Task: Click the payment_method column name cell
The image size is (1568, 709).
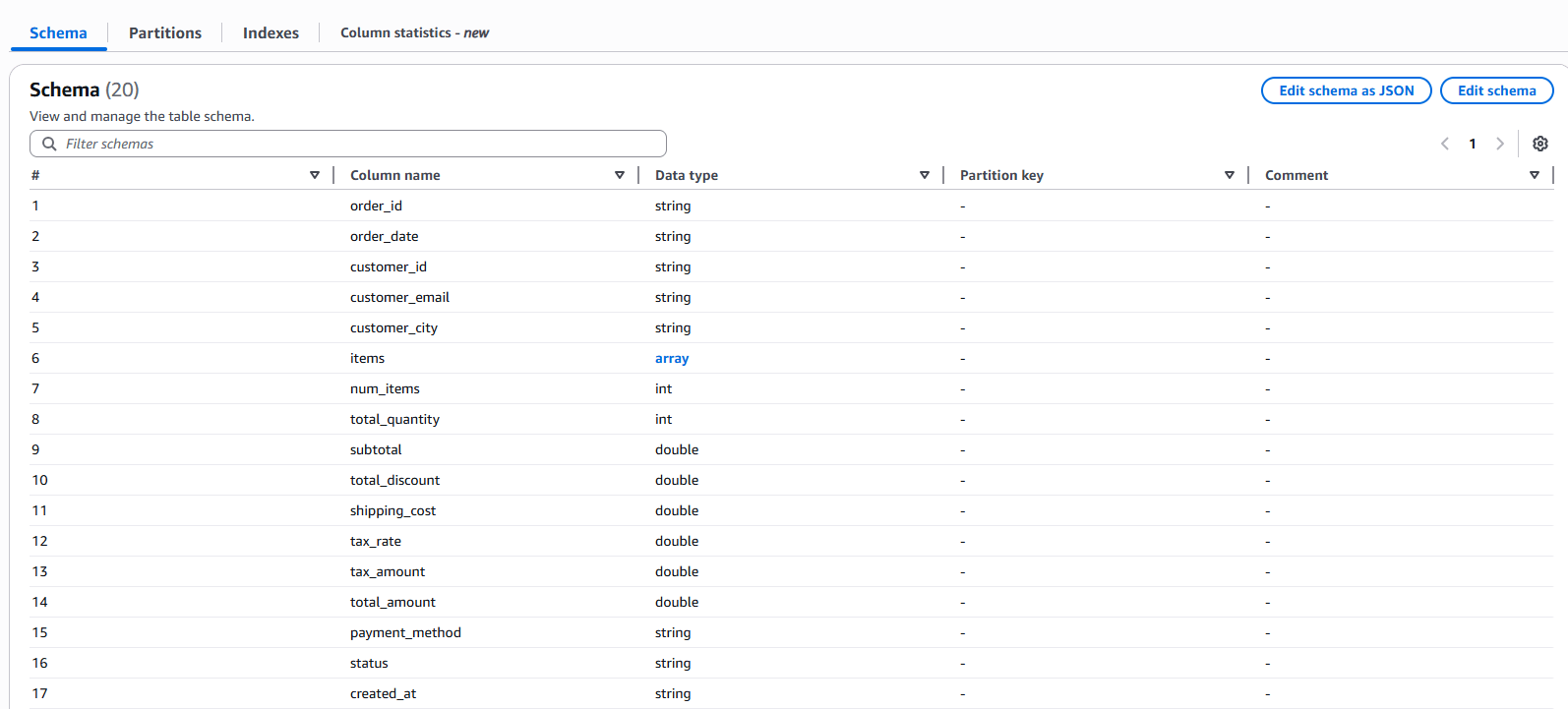Action: [405, 632]
